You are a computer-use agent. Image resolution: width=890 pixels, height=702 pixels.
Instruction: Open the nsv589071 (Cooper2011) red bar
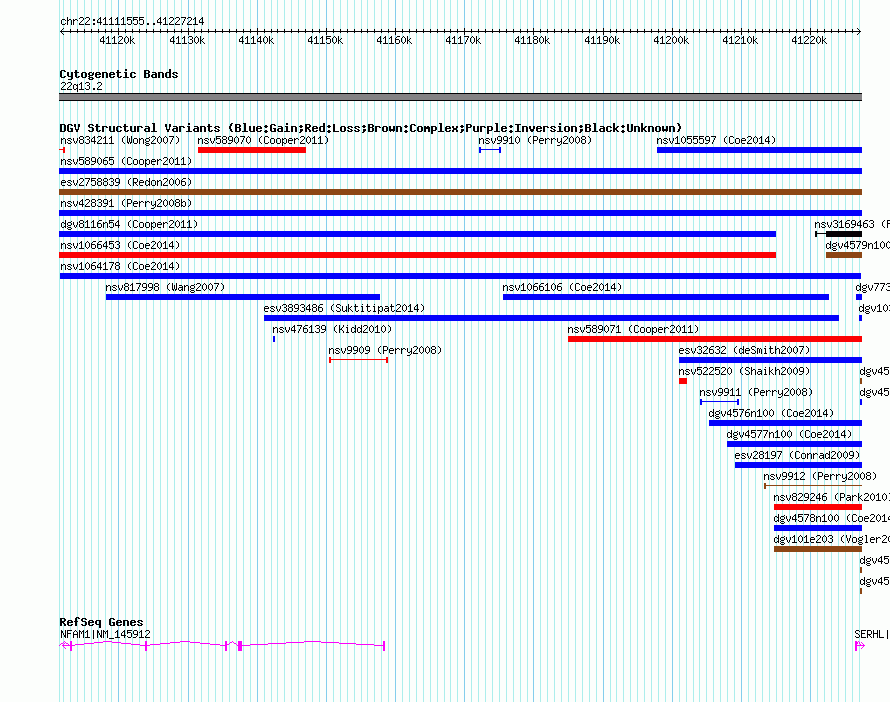715,339
